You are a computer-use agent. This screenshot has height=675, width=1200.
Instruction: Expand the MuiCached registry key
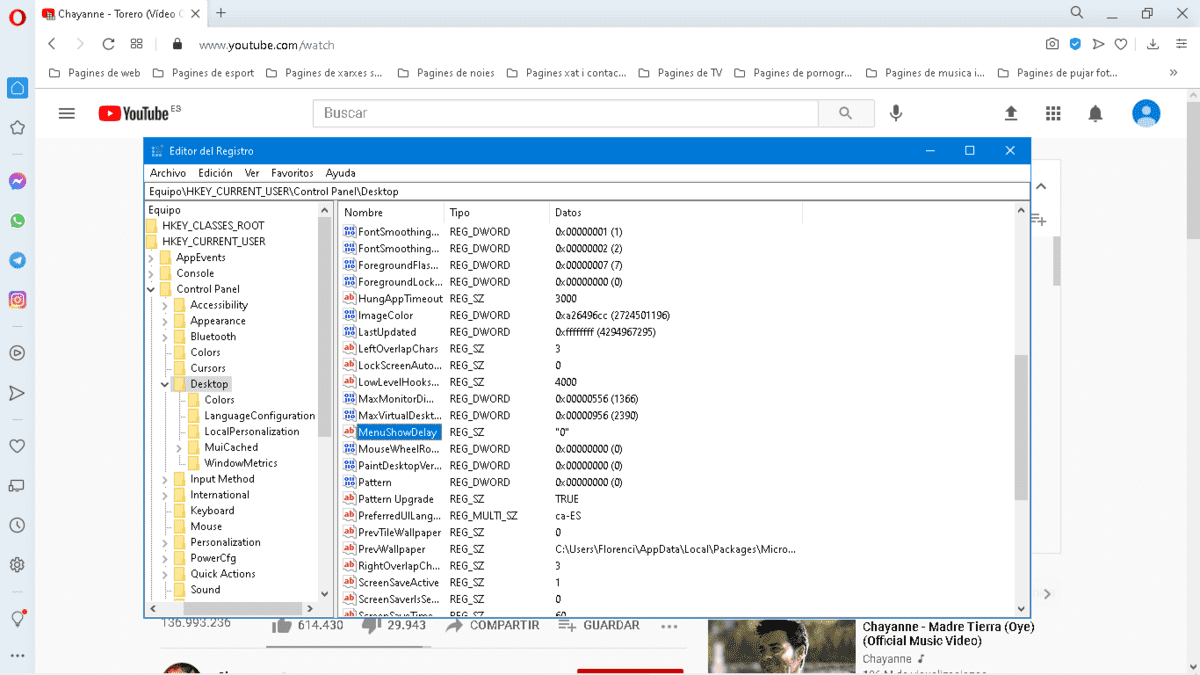pos(179,447)
